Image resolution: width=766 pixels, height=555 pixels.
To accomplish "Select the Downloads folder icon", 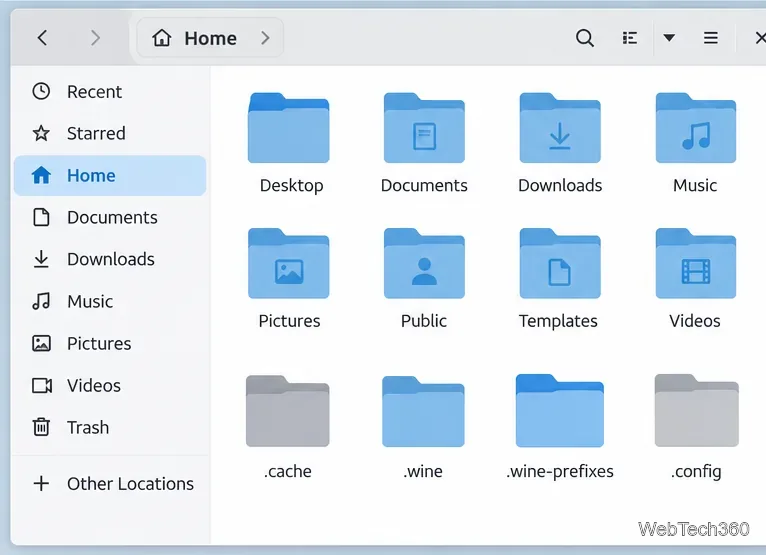I will pyautogui.click(x=560, y=128).
